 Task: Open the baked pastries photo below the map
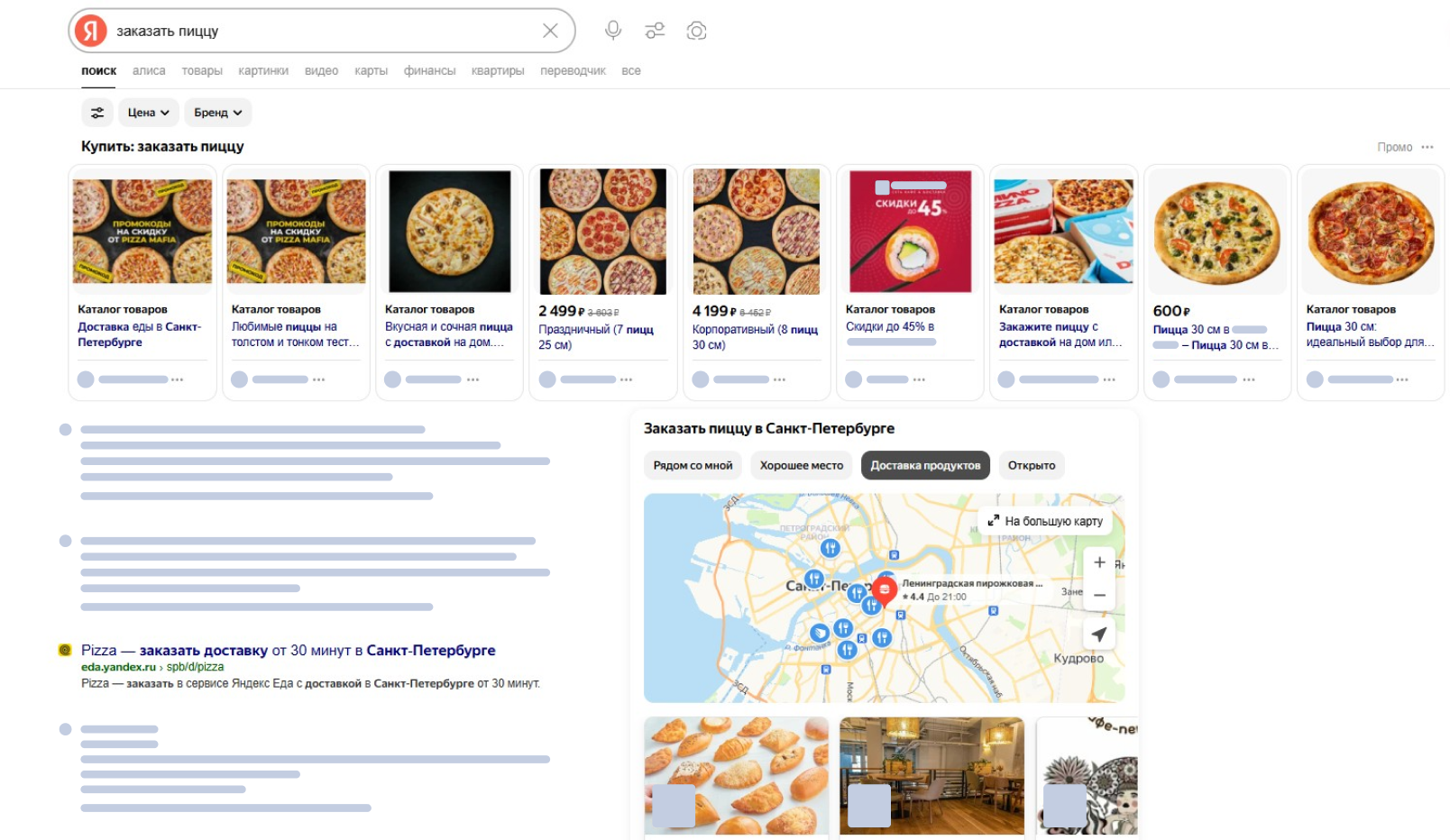[x=737, y=776]
